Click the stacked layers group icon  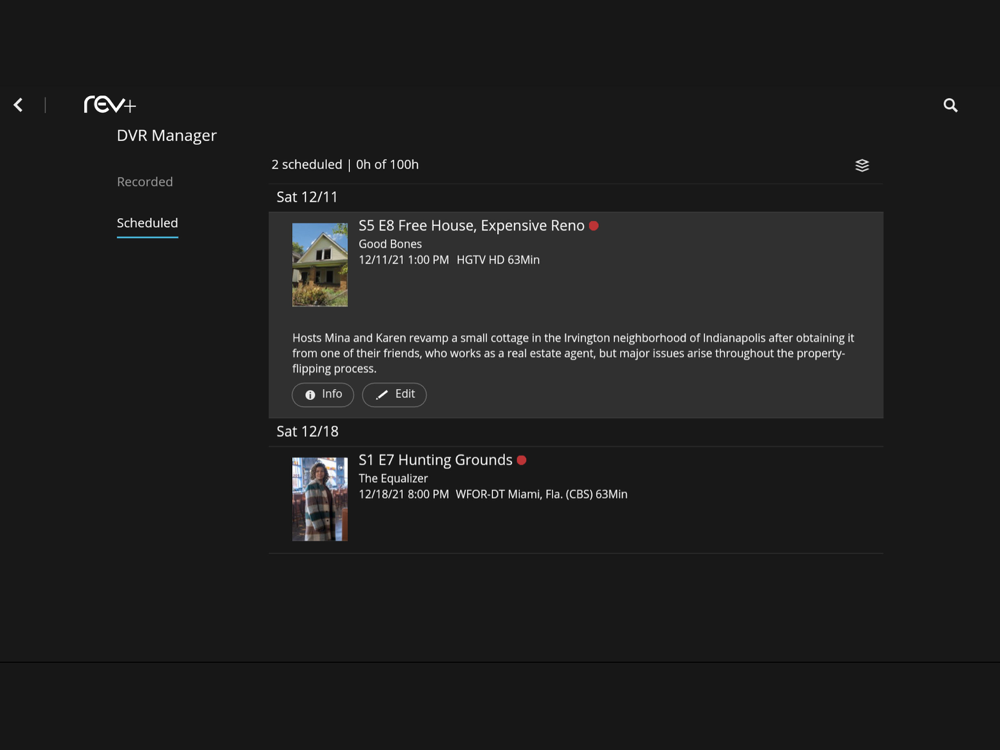(862, 165)
